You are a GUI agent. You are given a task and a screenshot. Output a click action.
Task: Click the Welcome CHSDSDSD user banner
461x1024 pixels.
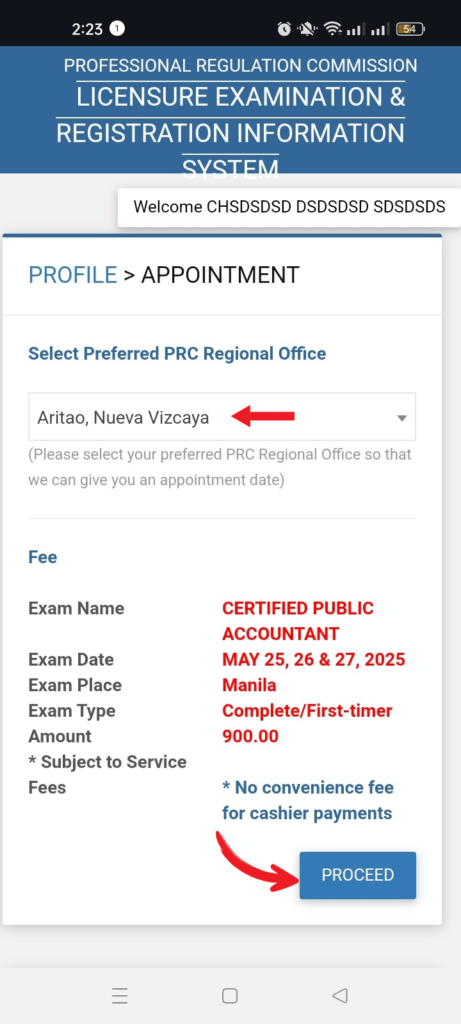289,207
